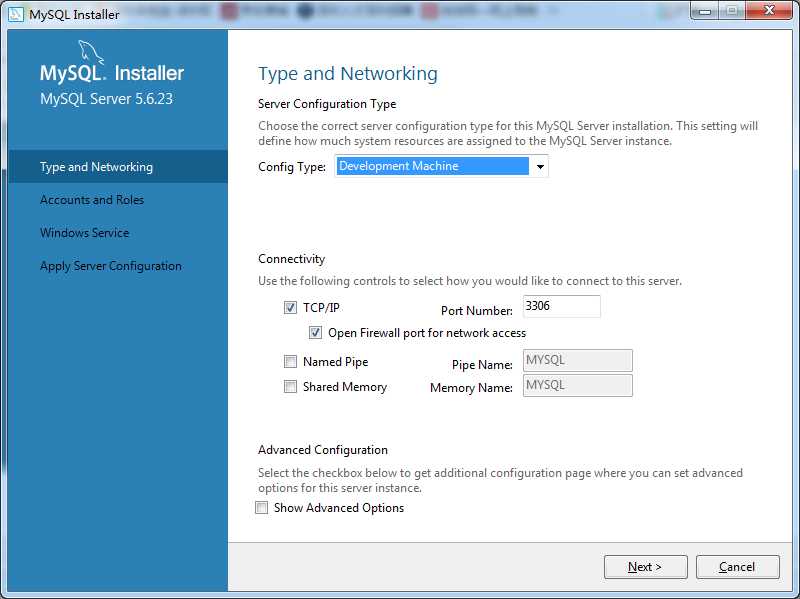Image resolution: width=800 pixels, height=599 pixels.
Task: Click the Port Number label
Action: point(477,311)
